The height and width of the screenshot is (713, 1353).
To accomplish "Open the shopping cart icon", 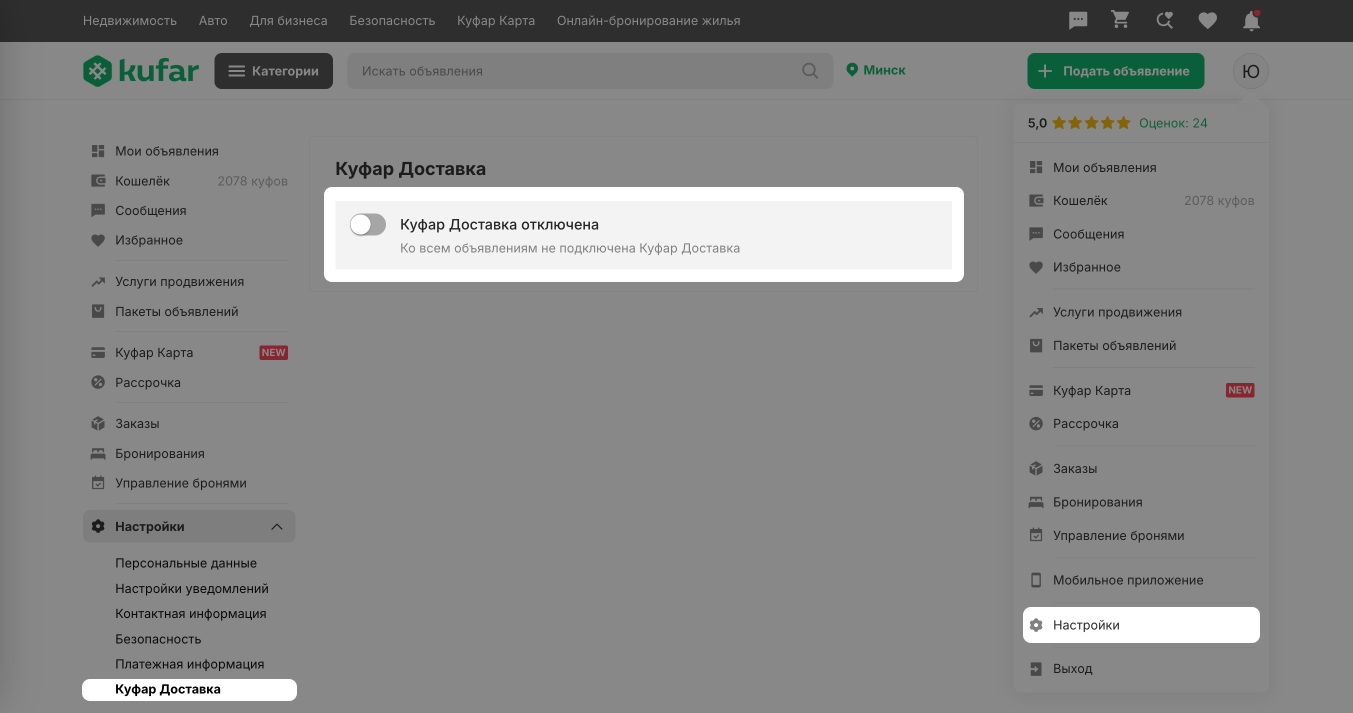I will (x=1121, y=20).
